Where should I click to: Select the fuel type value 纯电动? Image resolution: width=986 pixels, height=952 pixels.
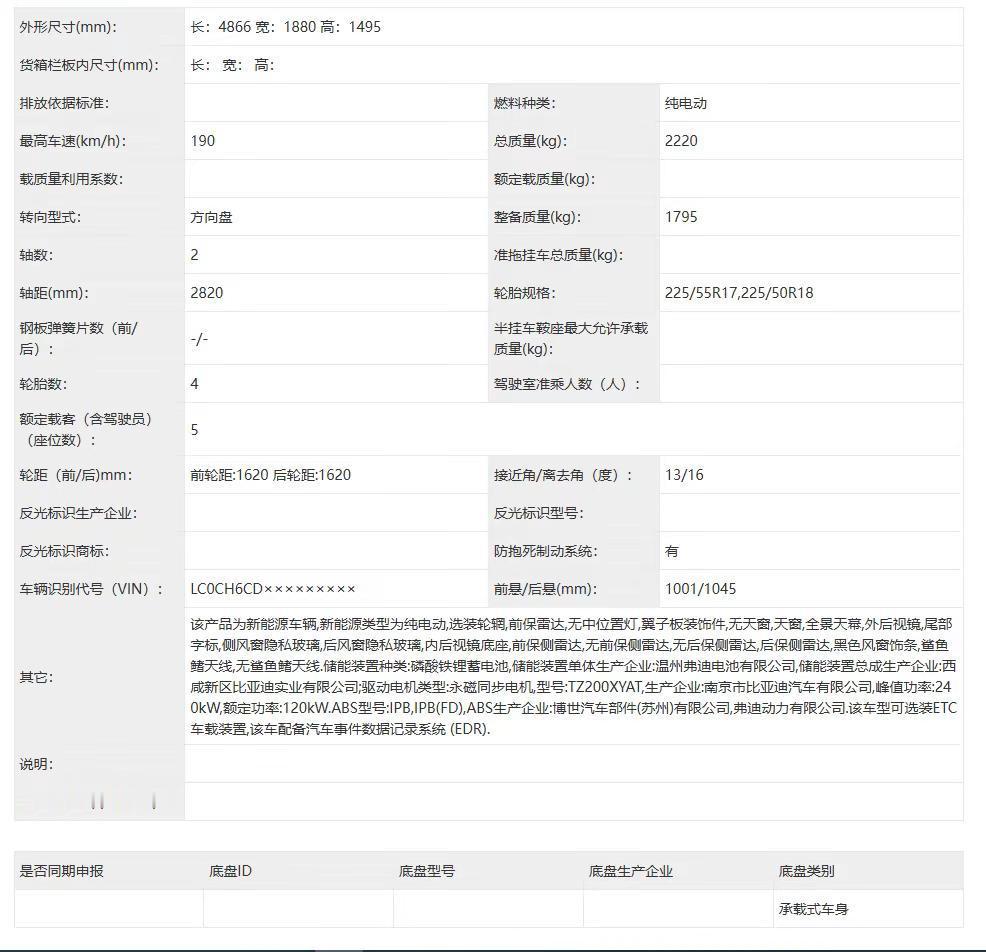pyautogui.click(x=686, y=103)
